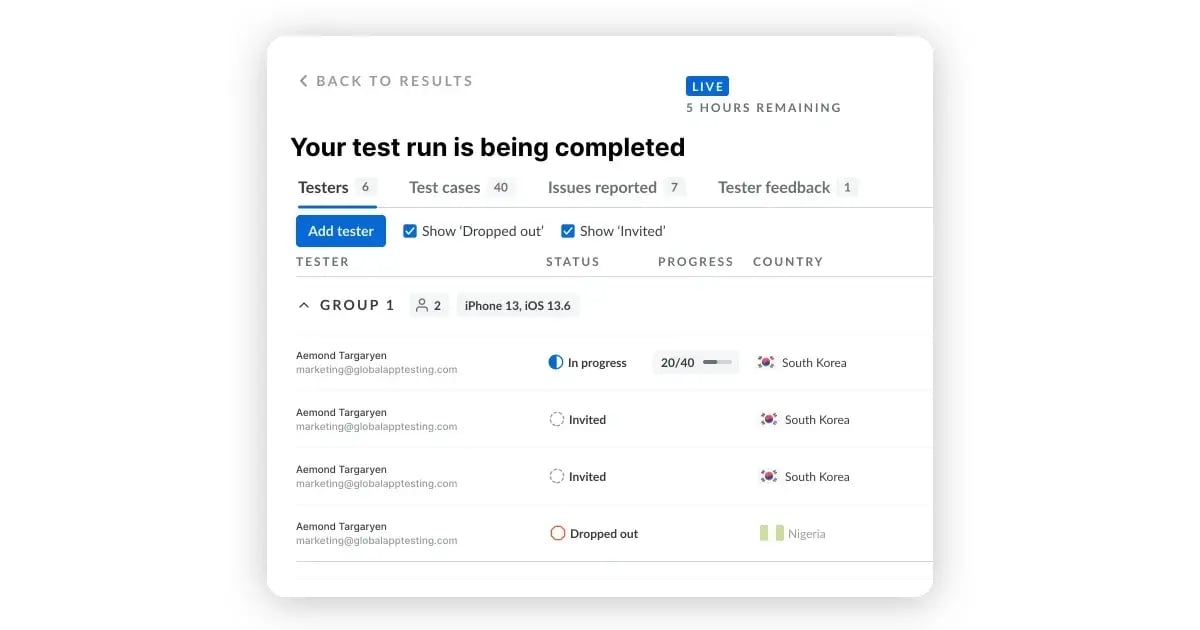The width and height of the screenshot is (1200, 630).
Task: Open the 'iPhone 13, iOS 13.6' device chip
Action: pos(518,305)
